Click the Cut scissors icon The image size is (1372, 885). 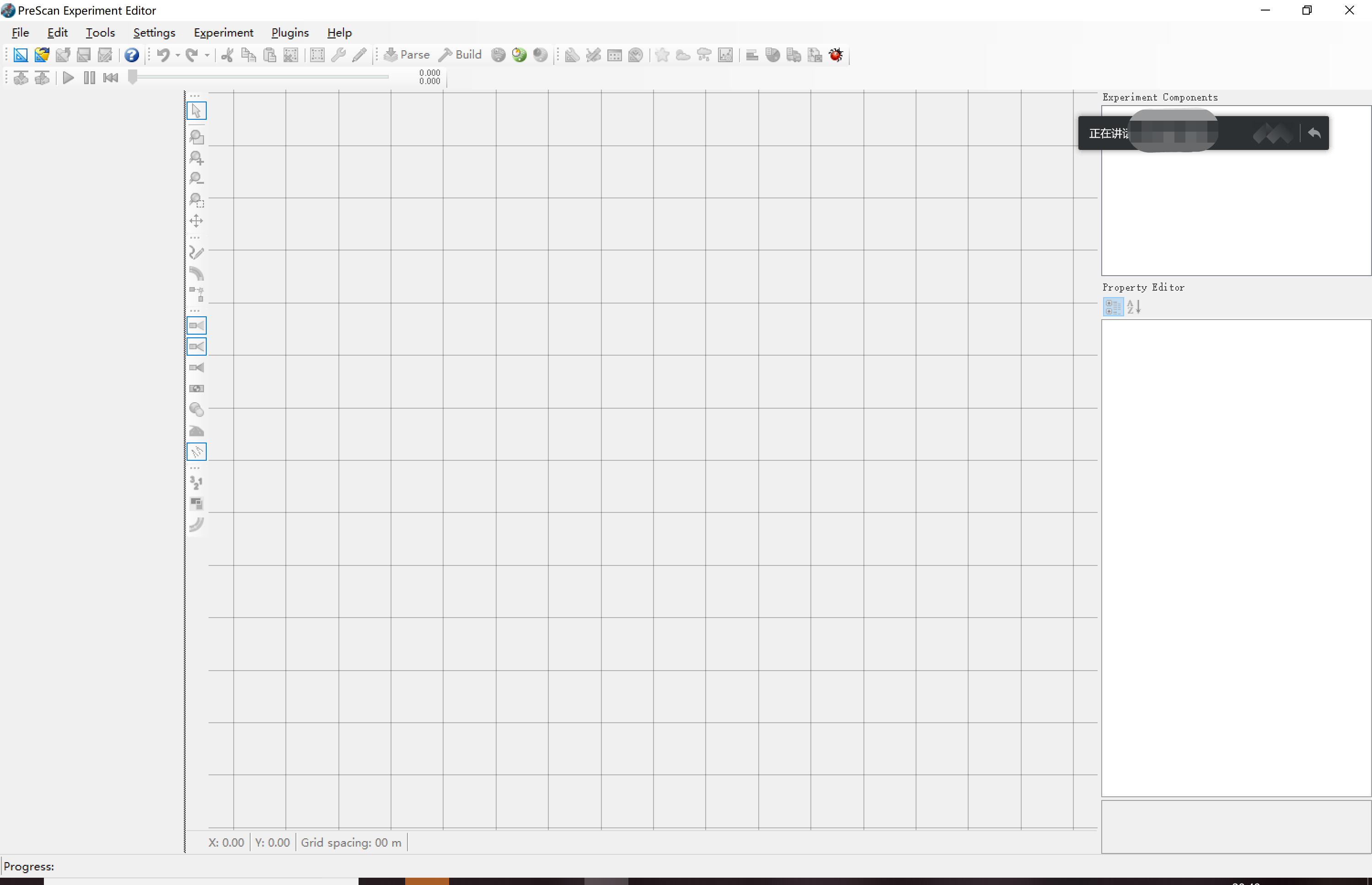point(228,54)
